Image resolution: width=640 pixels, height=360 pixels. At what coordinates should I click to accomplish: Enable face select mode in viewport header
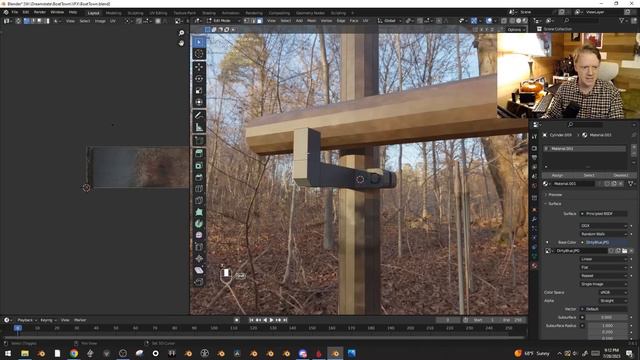(x=260, y=21)
